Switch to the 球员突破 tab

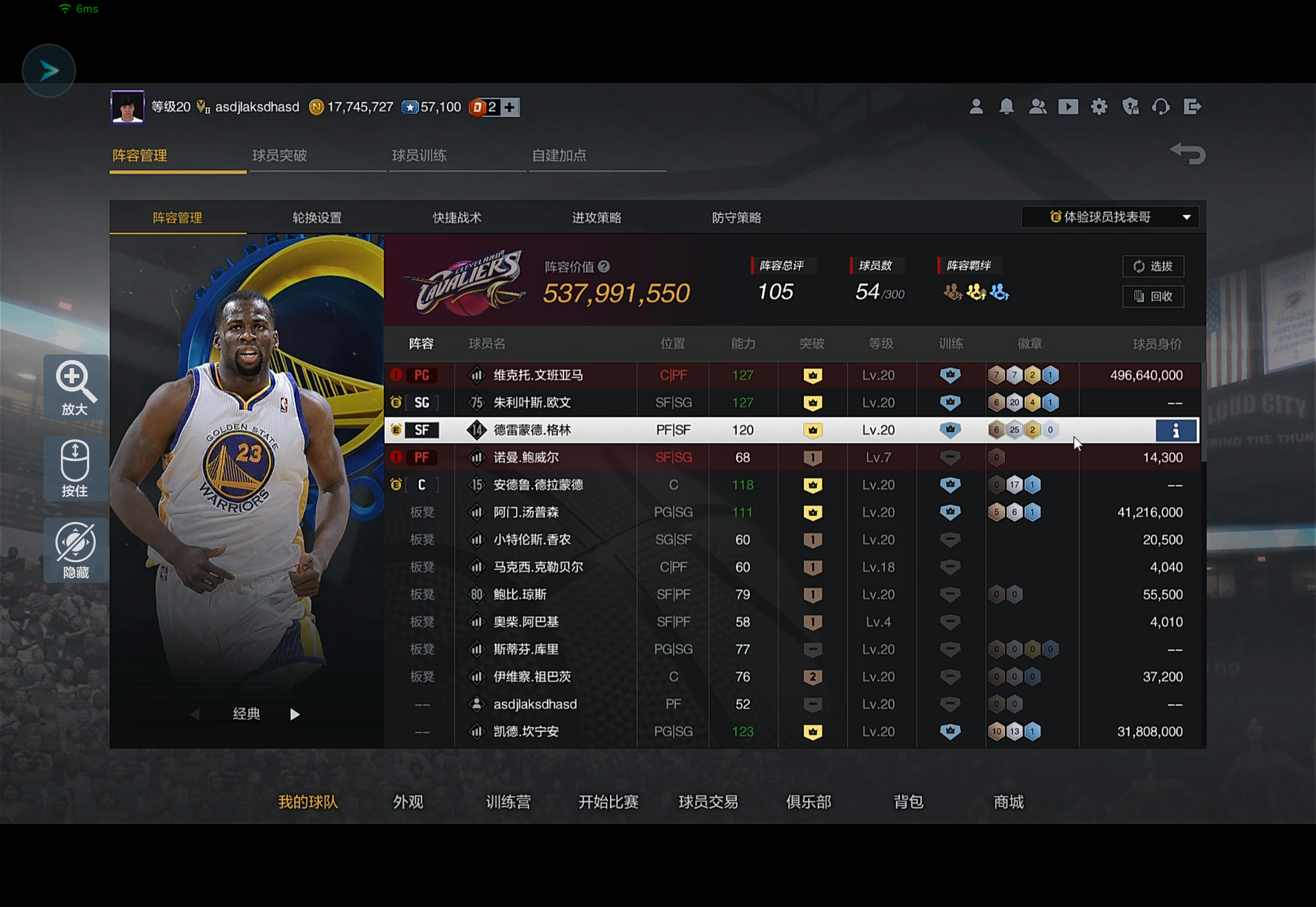(x=280, y=155)
